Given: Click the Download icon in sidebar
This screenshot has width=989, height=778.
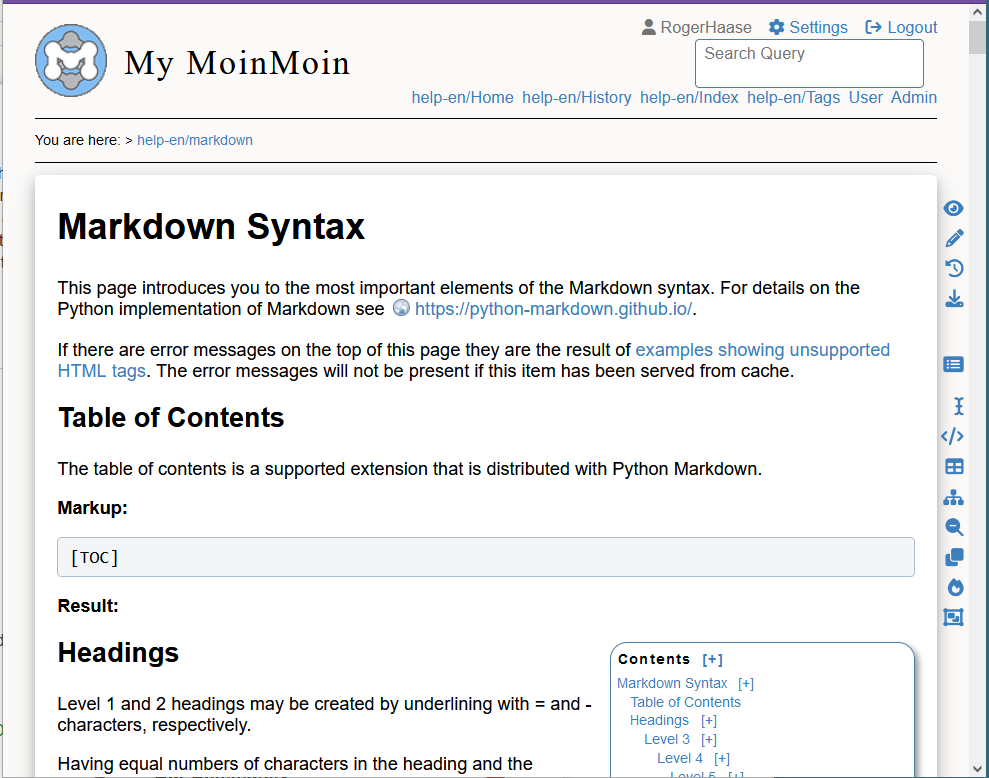Looking at the screenshot, I should click(954, 298).
